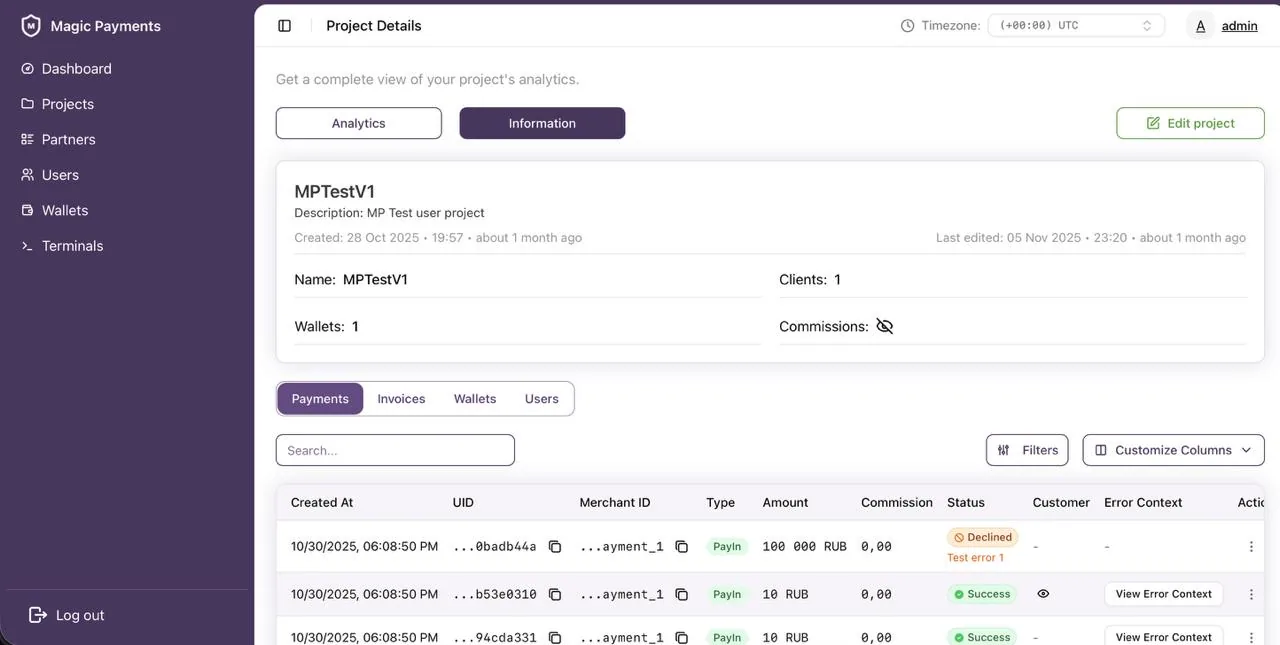Click View Error Context in 94cda331 row
The height and width of the screenshot is (645, 1280).
pos(1164,636)
